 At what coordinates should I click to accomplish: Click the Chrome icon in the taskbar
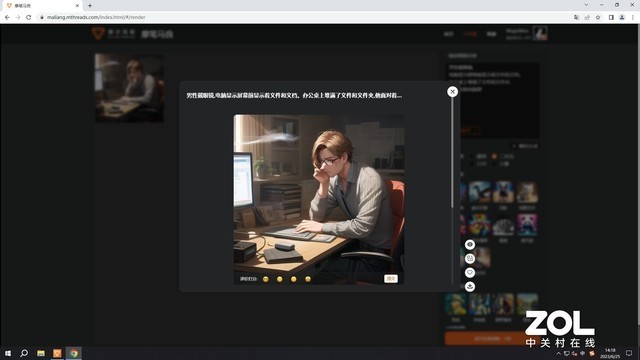click(73, 353)
